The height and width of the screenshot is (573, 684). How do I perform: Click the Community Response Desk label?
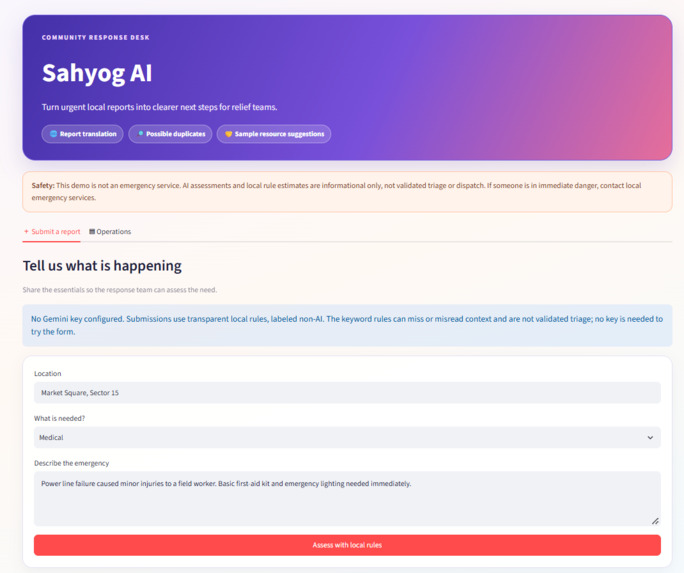pyautogui.click(x=96, y=38)
